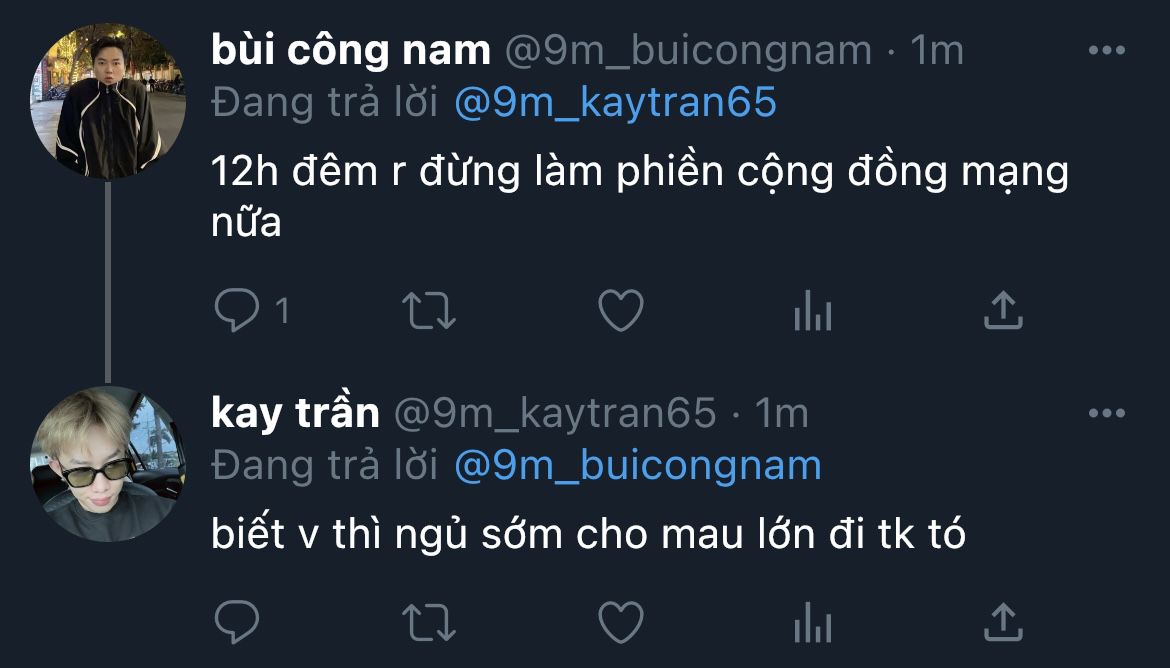Open more options on bùi công nam's tweet
The image size is (1170, 668).
point(1107,50)
